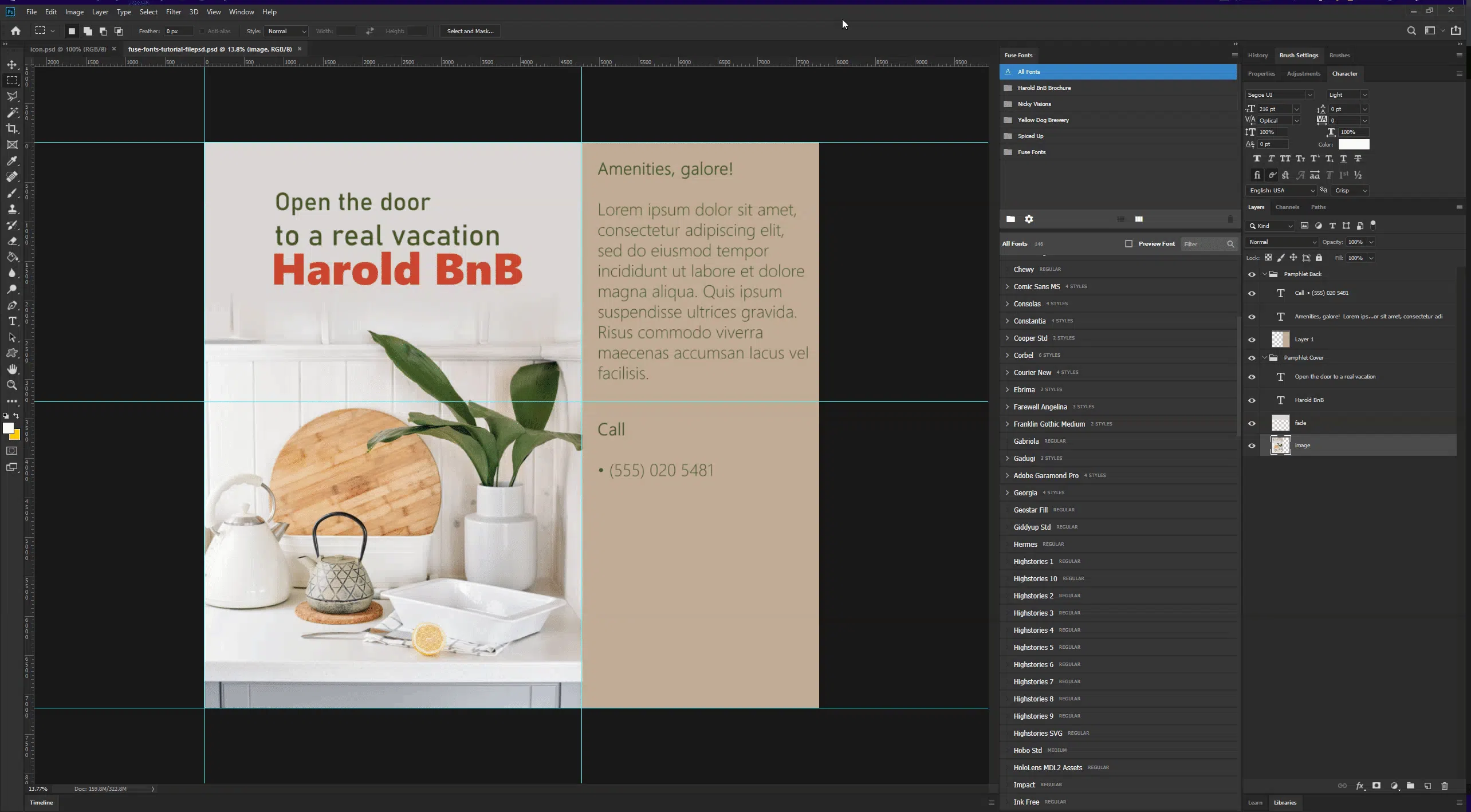Open the Libraries panel tab
The width and height of the screenshot is (1471, 812).
pyautogui.click(x=1285, y=803)
